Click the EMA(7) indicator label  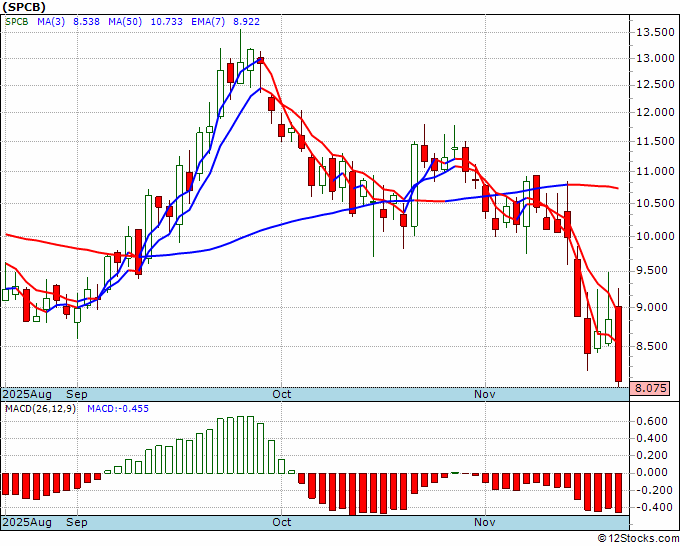pos(208,22)
